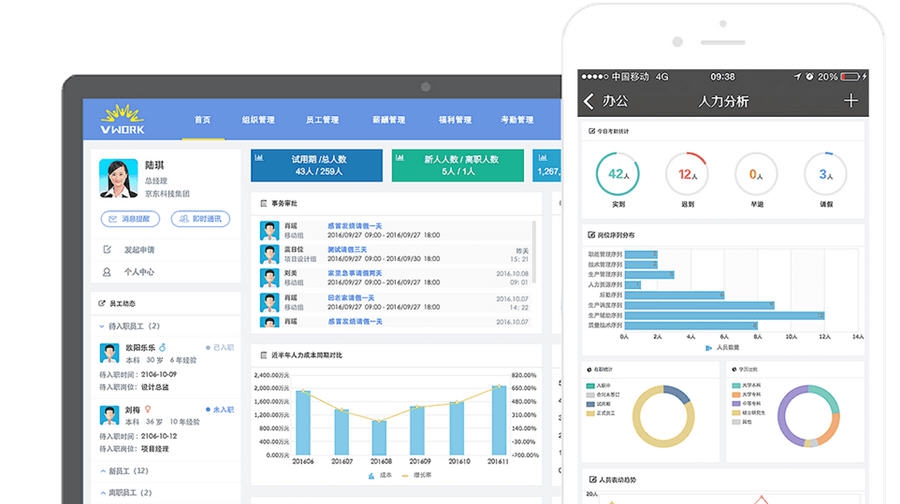Click the 入职中 color swatch on phone
Image resolution: width=900 pixels, height=504 pixels.
pos(590,386)
